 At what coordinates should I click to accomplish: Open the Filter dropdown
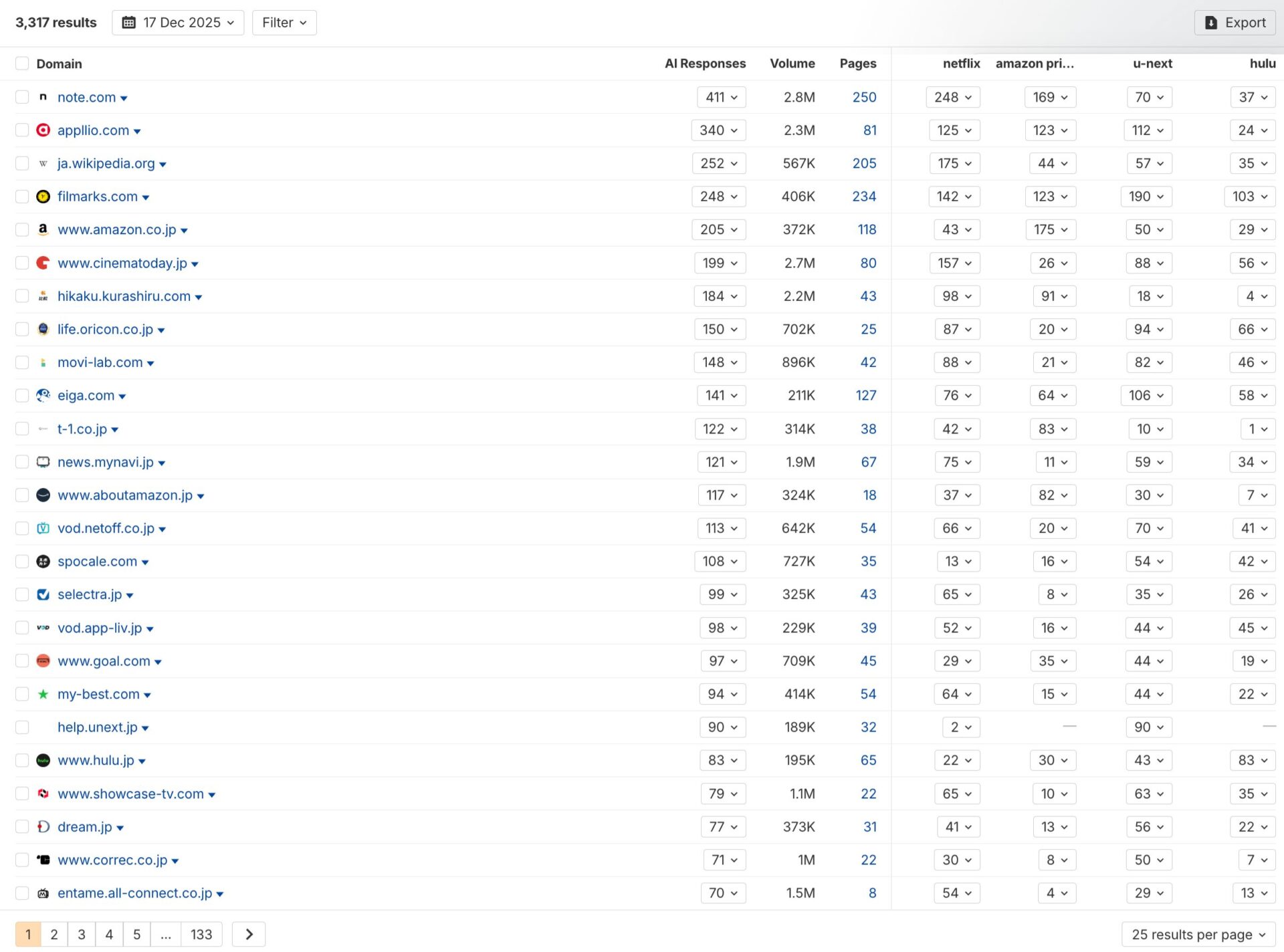pyautogui.click(x=284, y=22)
